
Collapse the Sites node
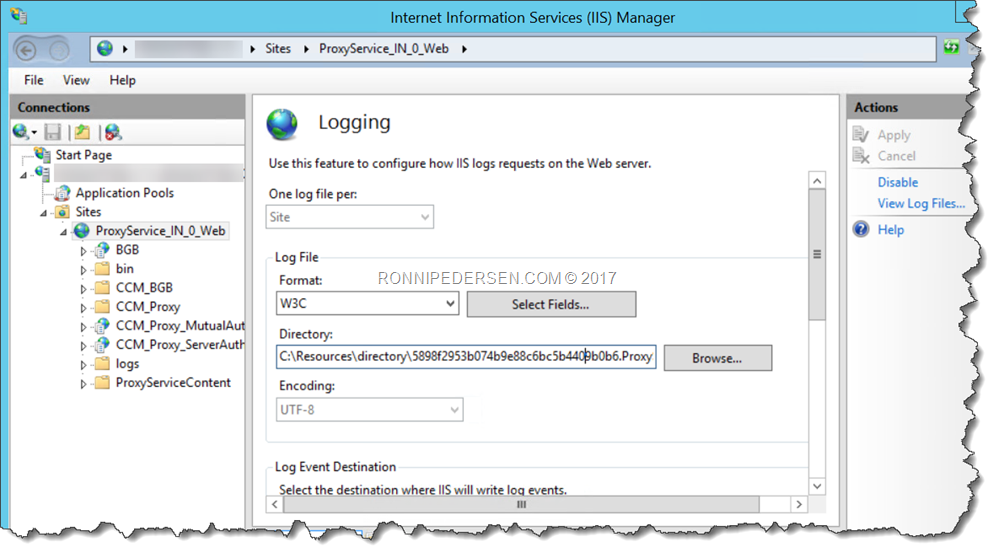tap(43, 213)
